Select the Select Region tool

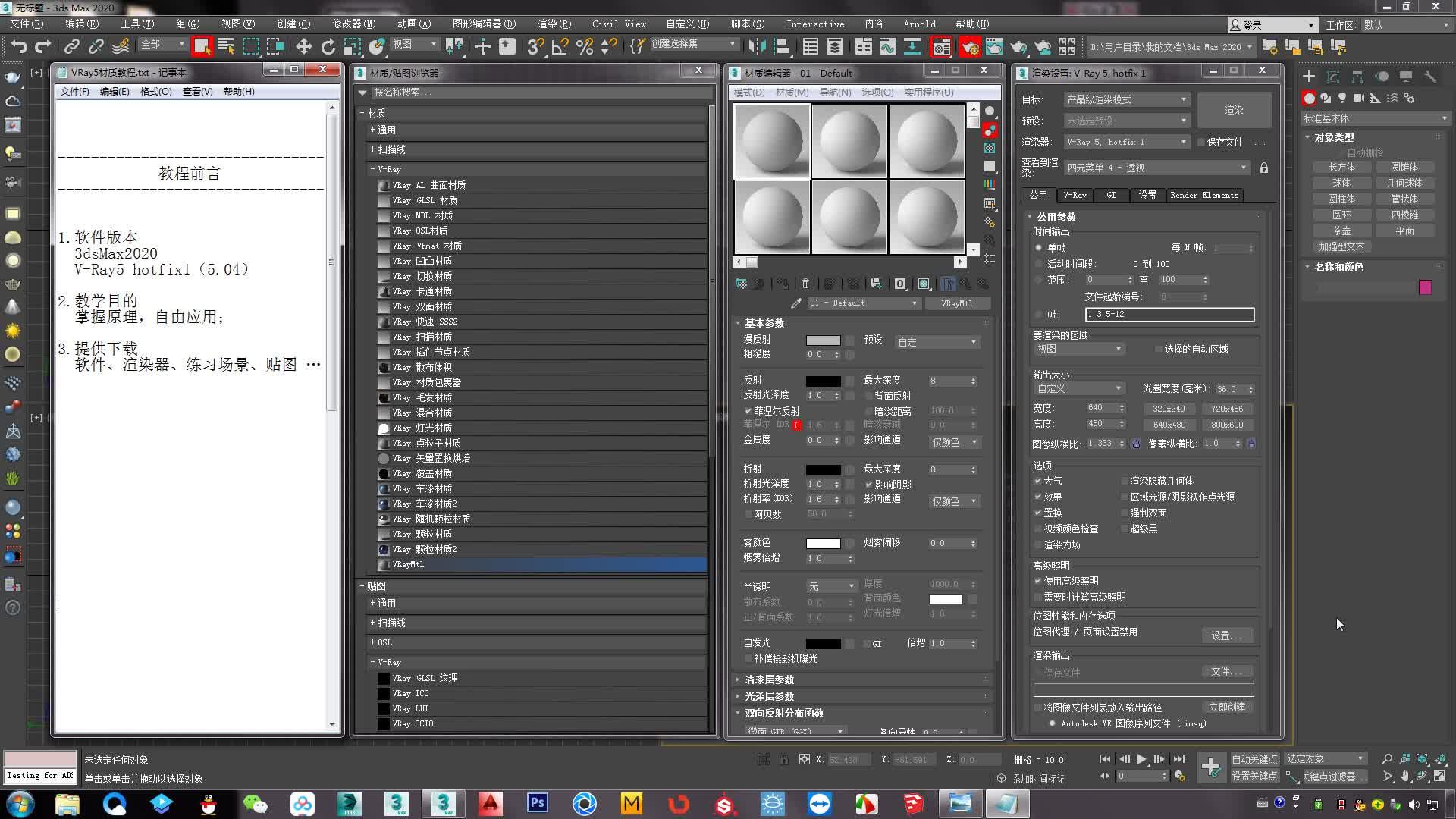[x=251, y=46]
